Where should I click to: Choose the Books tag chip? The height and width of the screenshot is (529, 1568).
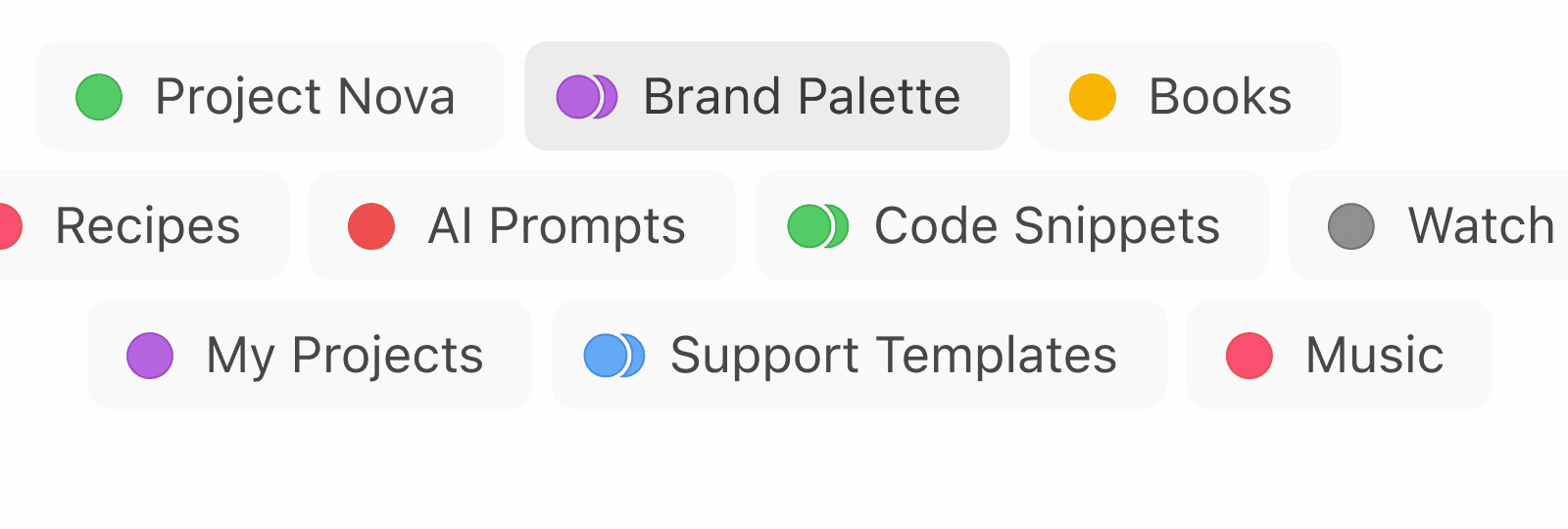(1186, 96)
